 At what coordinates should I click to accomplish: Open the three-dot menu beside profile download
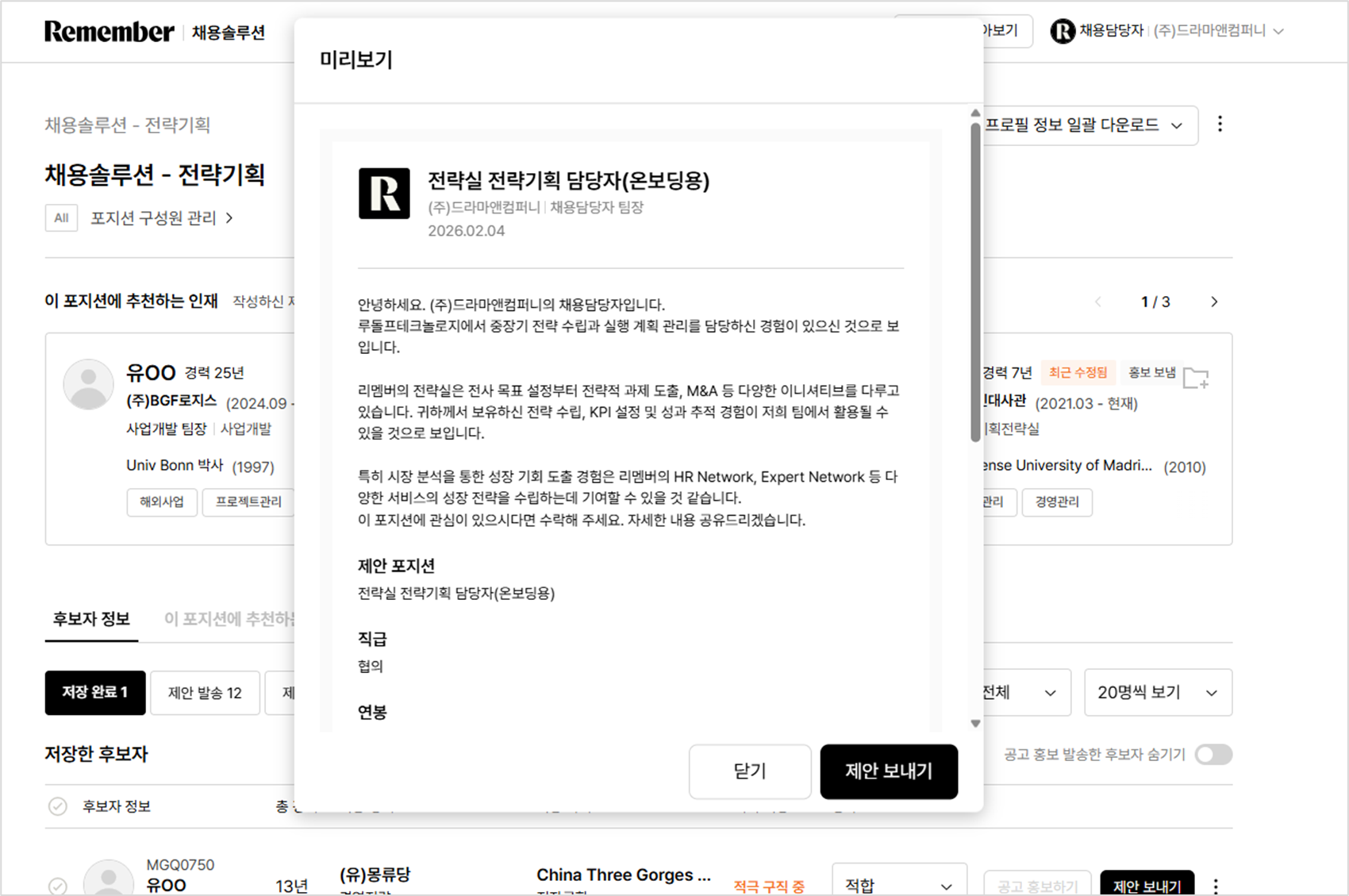[x=1220, y=124]
